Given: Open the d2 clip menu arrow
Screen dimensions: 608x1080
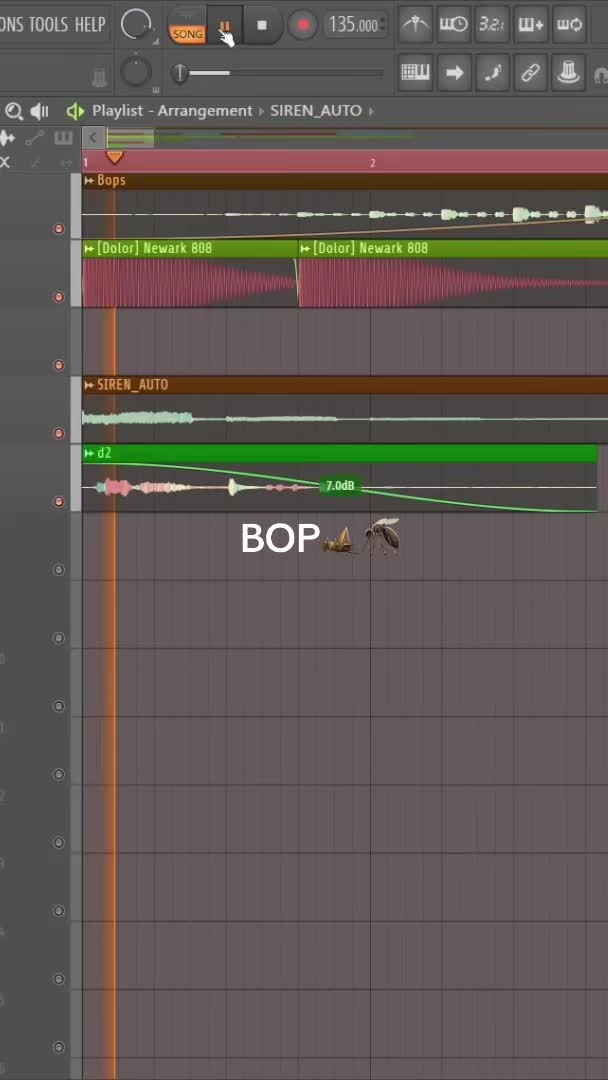Looking at the screenshot, I should click(x=89, y=453).
